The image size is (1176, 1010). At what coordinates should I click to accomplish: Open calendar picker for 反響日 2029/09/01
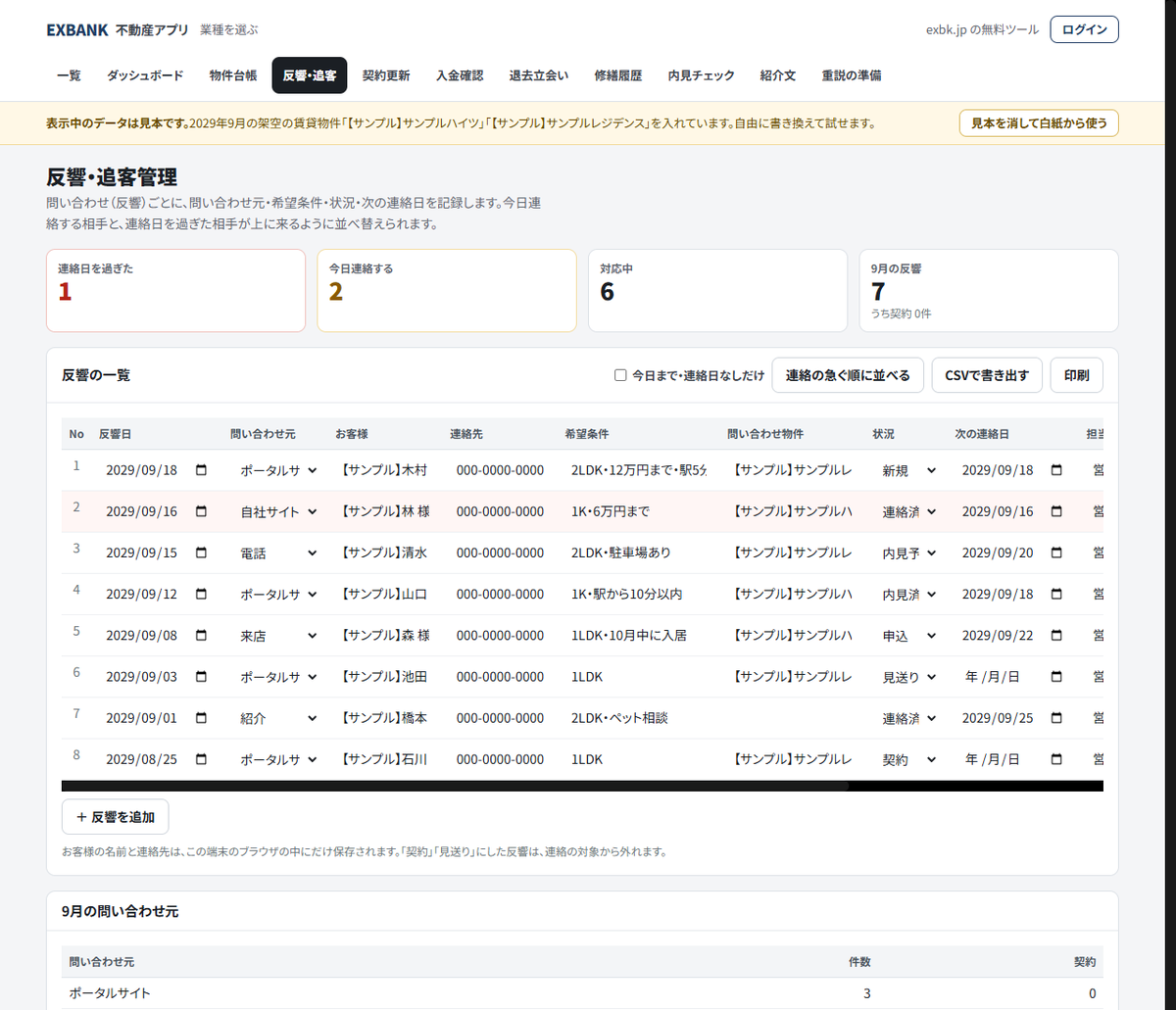click(202, 718)
